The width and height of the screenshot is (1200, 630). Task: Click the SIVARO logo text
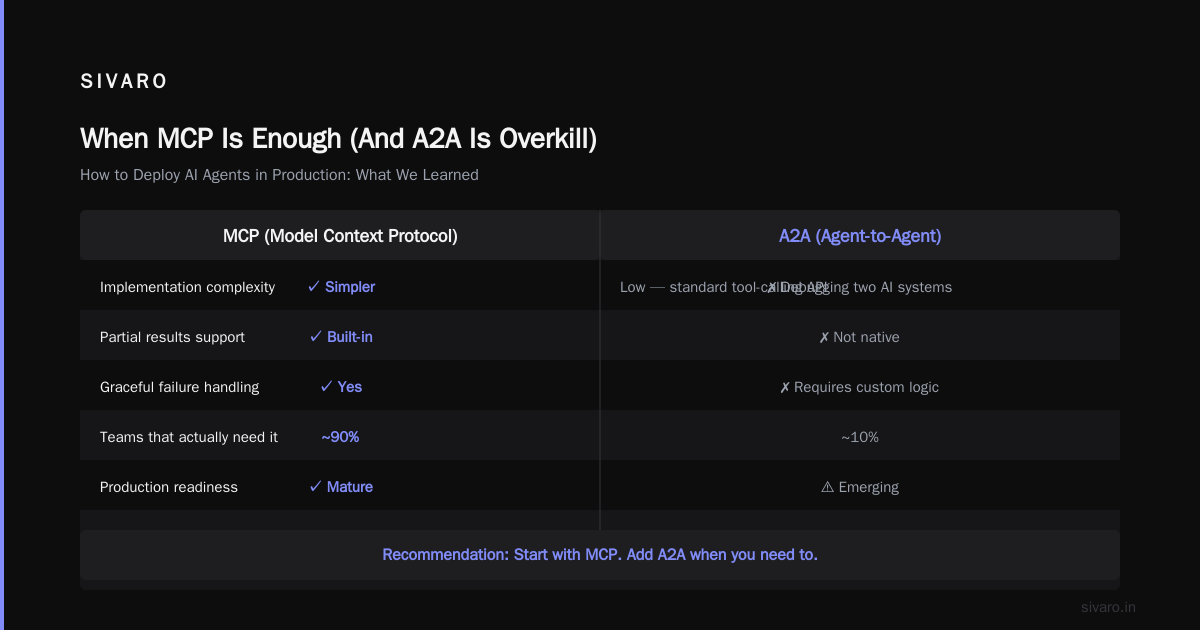pos(124,82)
